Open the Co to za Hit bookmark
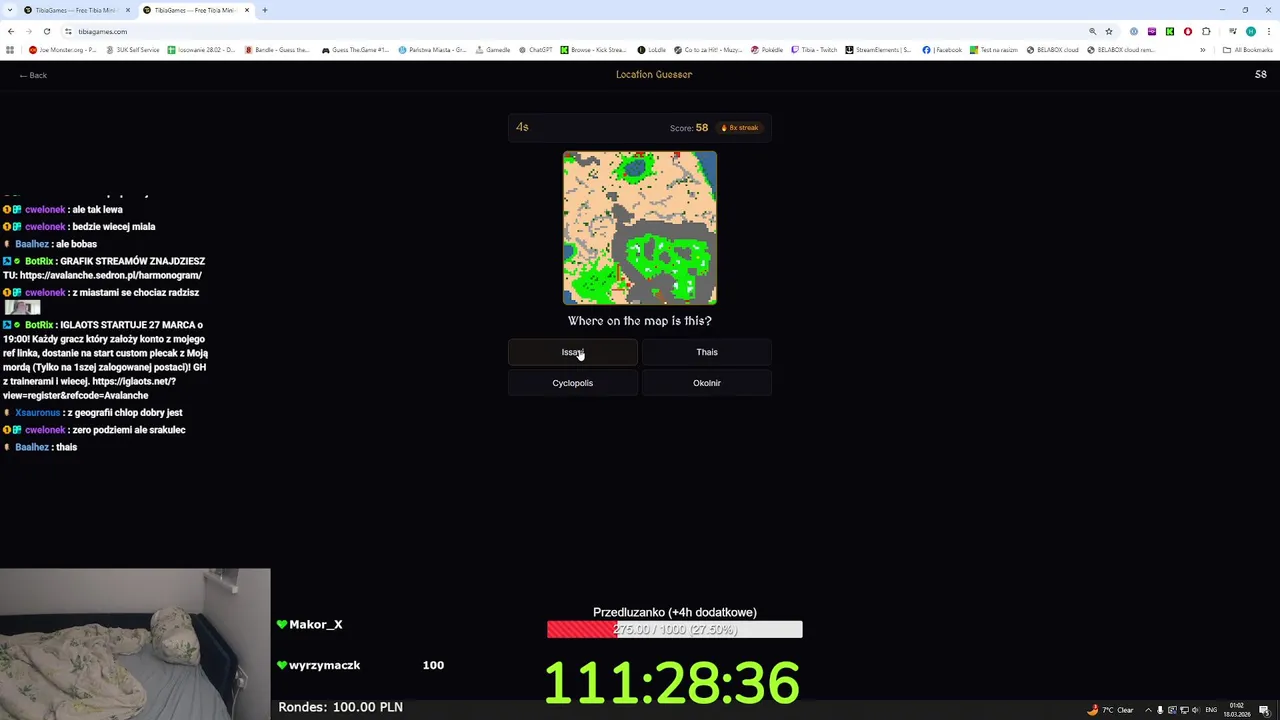Image resolution: width=1280 pixels, height=720 pixels. (x=708, y=49)
